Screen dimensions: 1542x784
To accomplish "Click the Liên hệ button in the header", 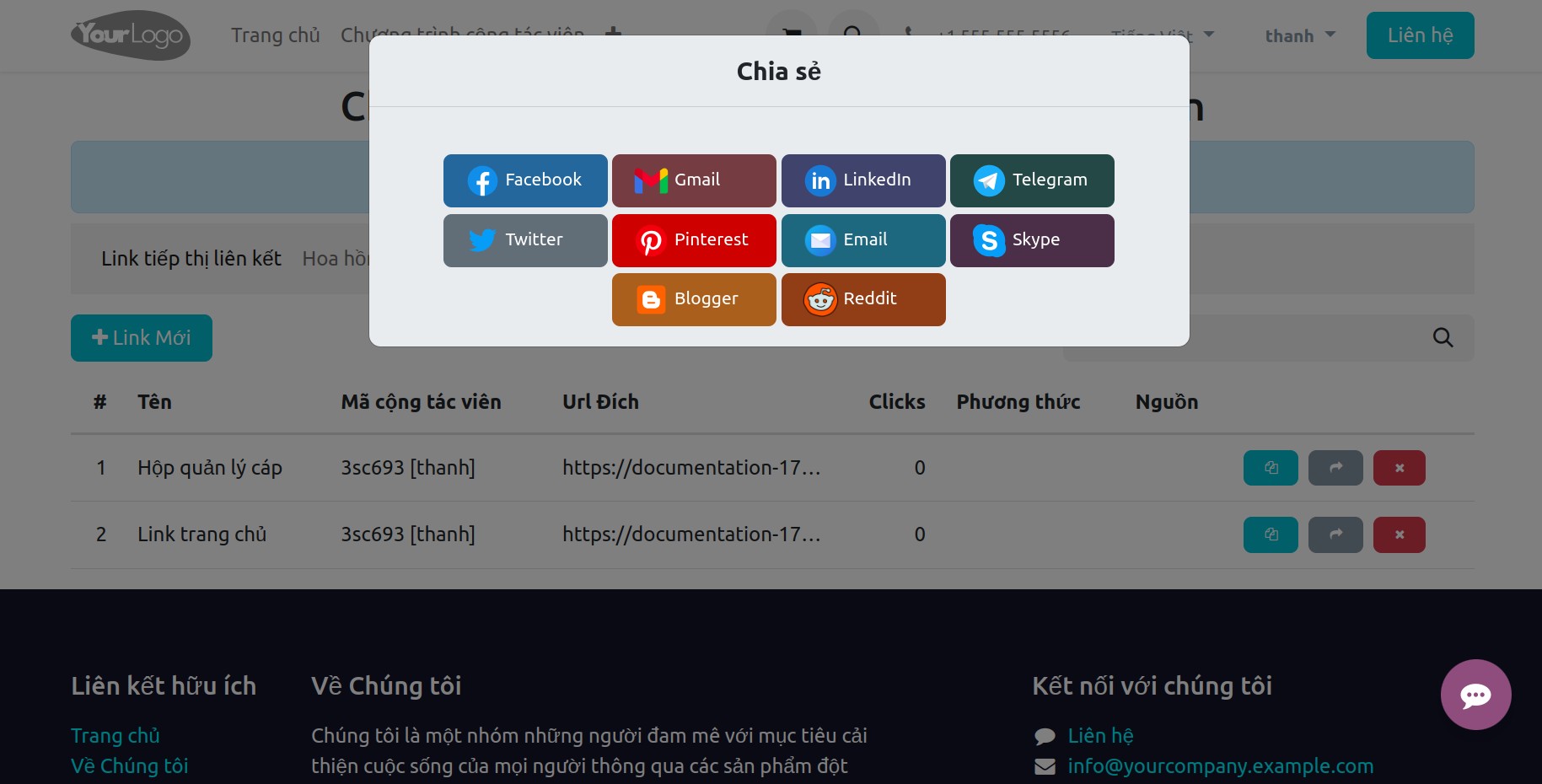I will tap(1420, 35).
